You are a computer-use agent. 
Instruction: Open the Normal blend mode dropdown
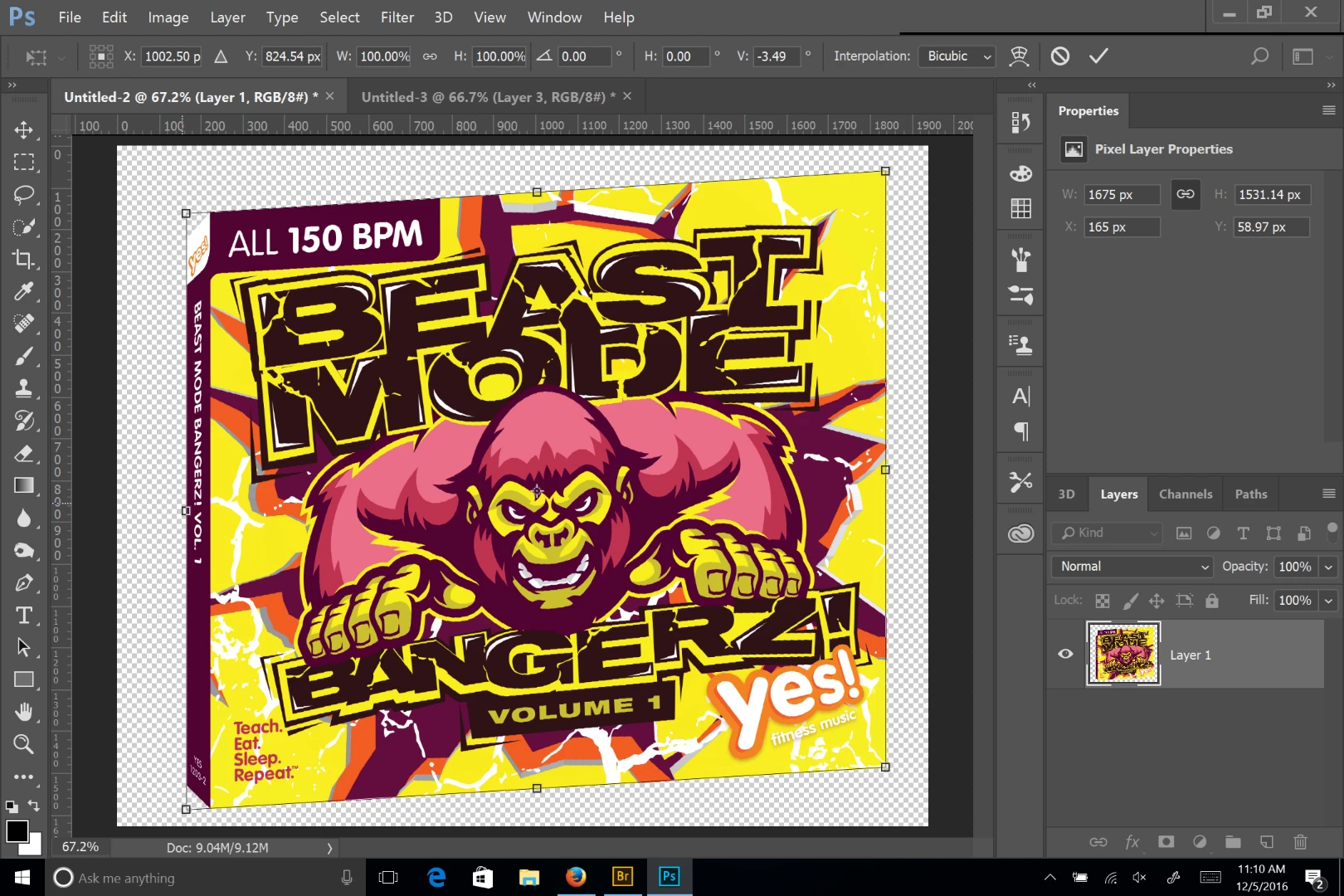pyautogui.click(x=1133, y=567)
